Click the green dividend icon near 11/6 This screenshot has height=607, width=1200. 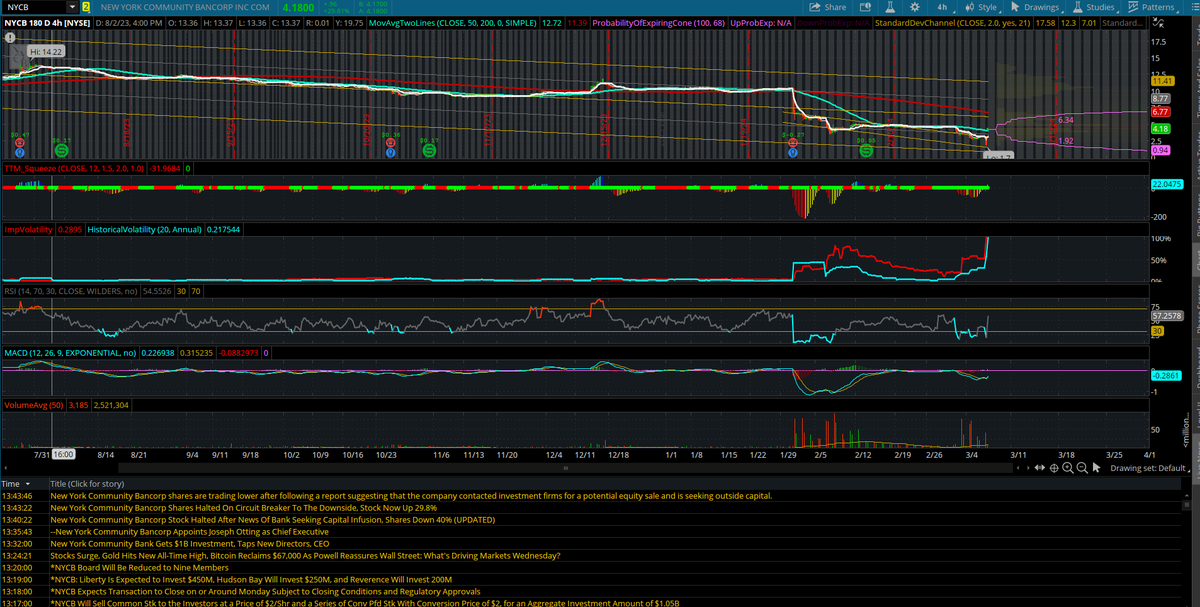click(430, 149)
